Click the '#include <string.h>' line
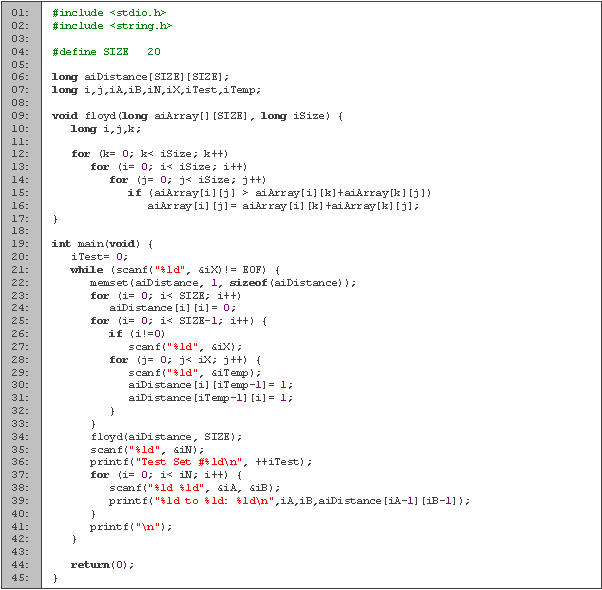This screenshot has height=590, width=602. (x=112, y=26)
